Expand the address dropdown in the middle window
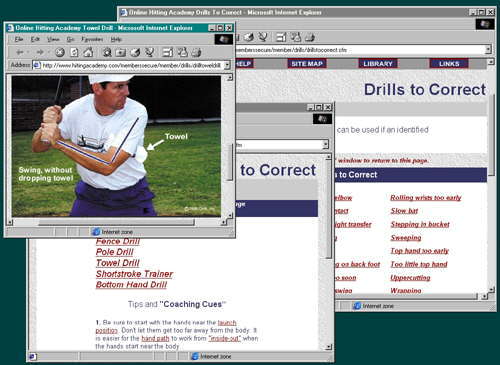This screenshot has height=365, width=500. [x=325, y=145]
